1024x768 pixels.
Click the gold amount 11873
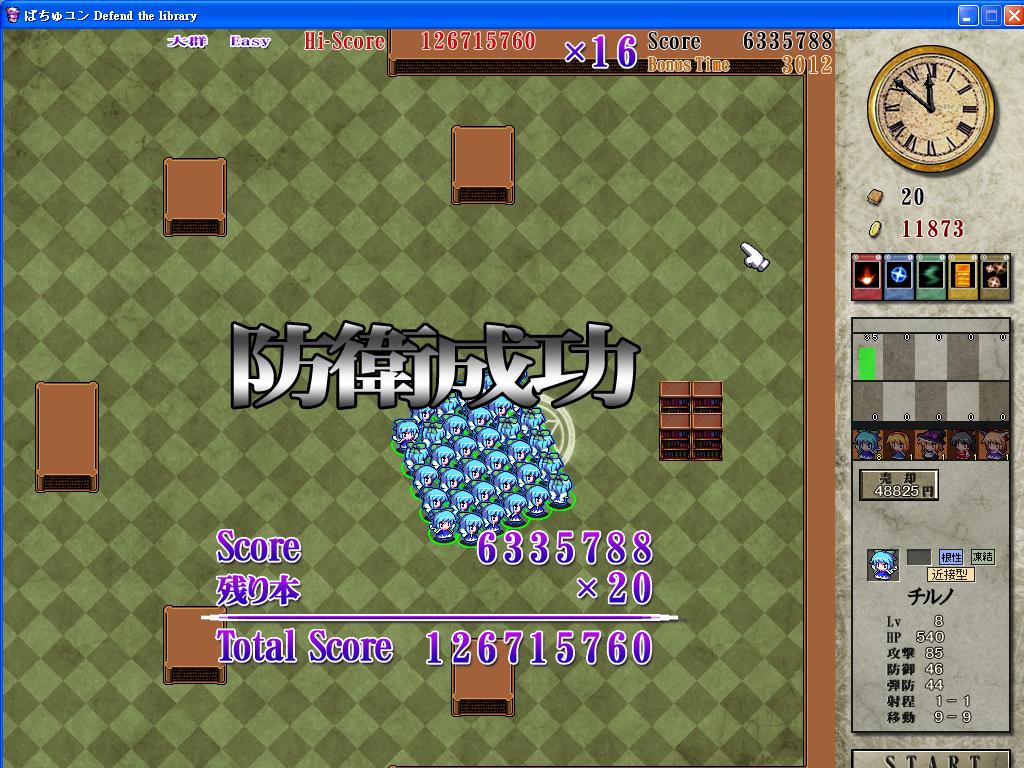933,229
